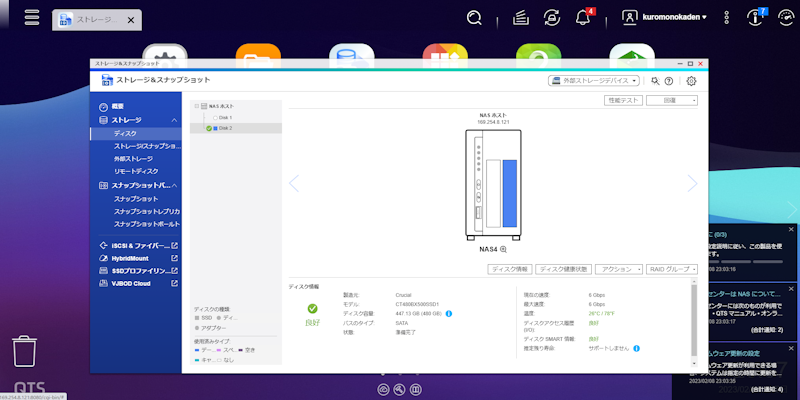Show the next enclosure with right arrow
Image resolution: width=800 pixels, height=400 pixels.
pos(692,184)
